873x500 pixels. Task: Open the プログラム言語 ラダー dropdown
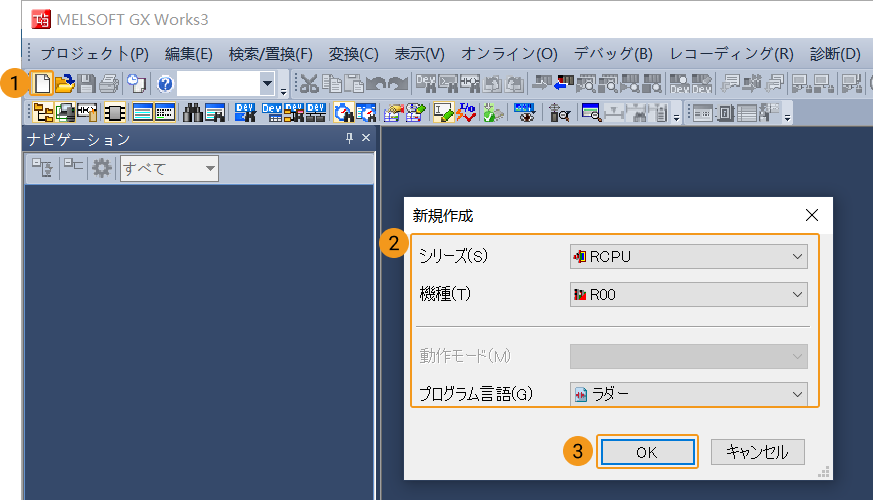click(x=689, y=394)
